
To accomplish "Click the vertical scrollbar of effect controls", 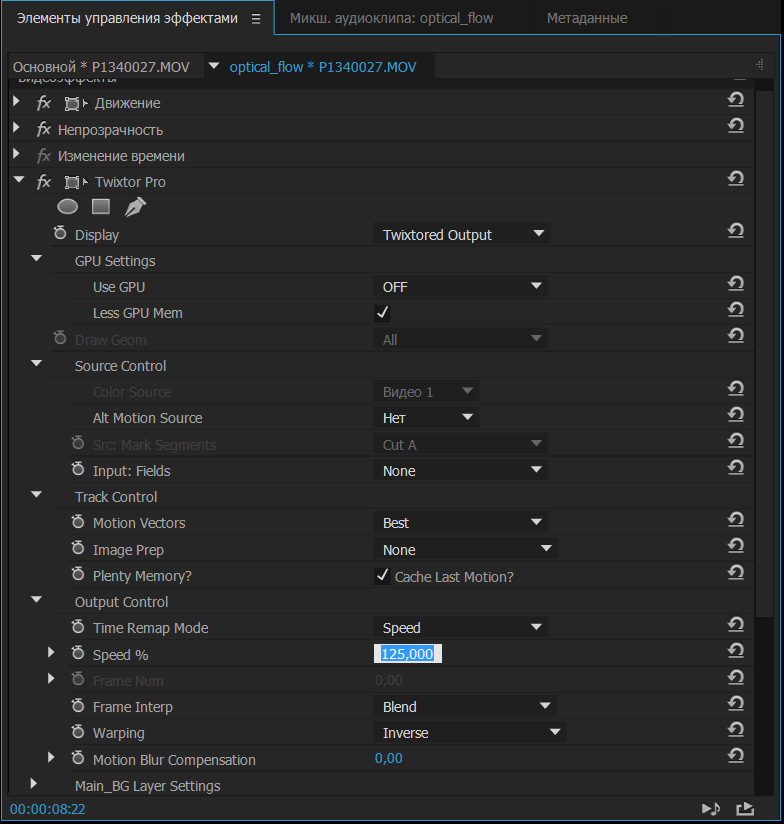I will click(x=764, y=353).
